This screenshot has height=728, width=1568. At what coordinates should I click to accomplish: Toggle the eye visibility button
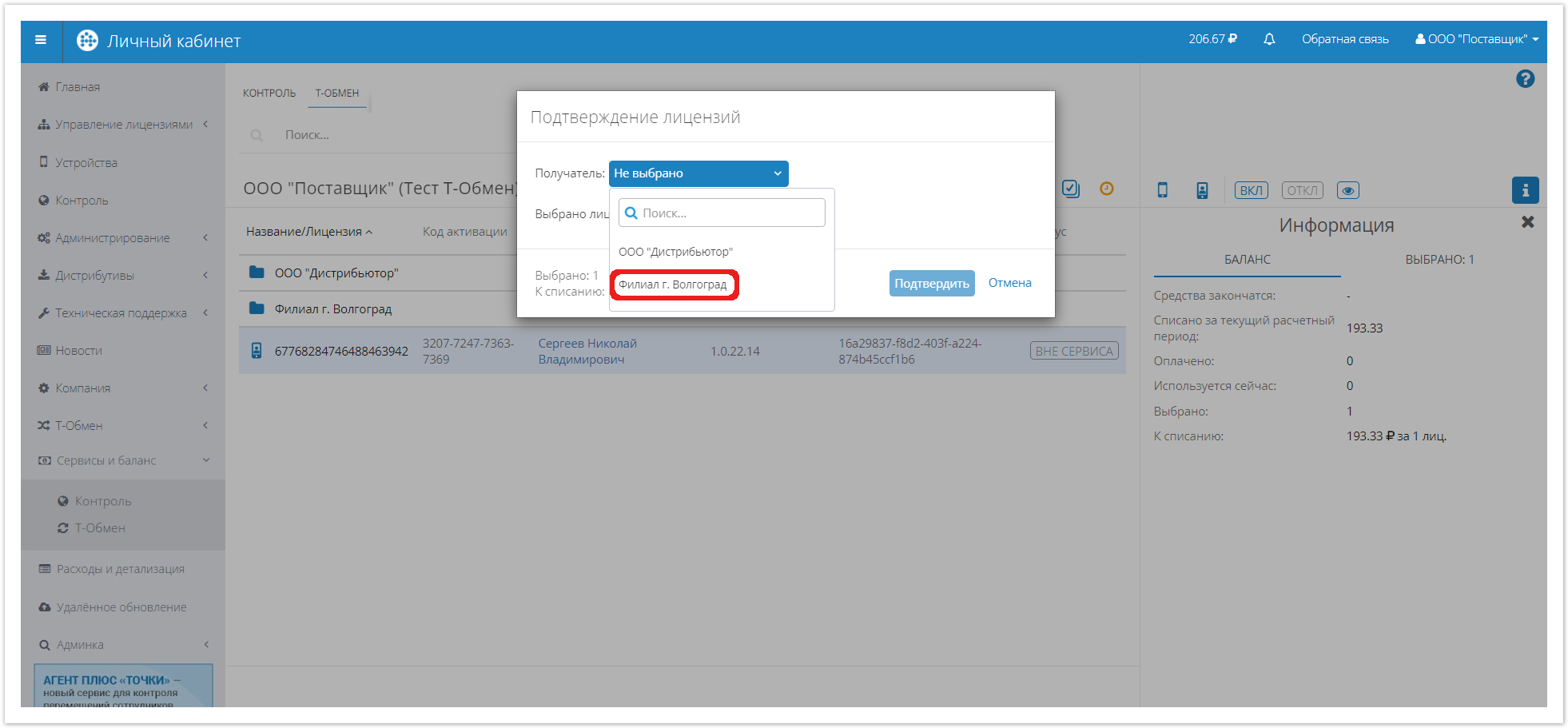(1347, 190)
